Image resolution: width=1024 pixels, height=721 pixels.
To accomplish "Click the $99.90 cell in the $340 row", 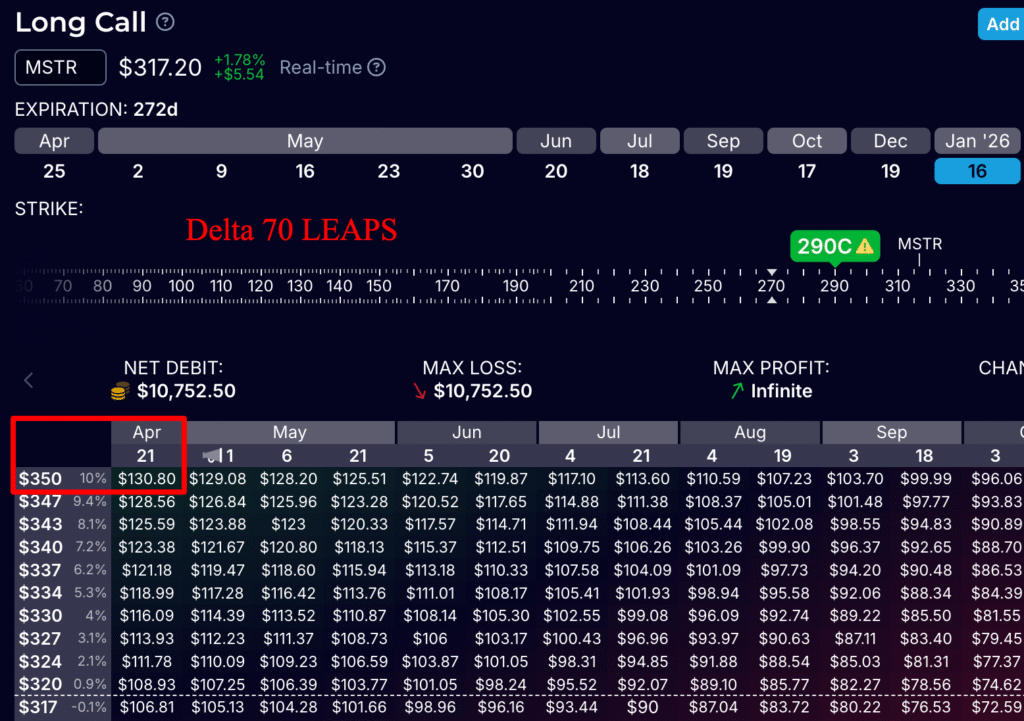I will [x=784, y=547].
